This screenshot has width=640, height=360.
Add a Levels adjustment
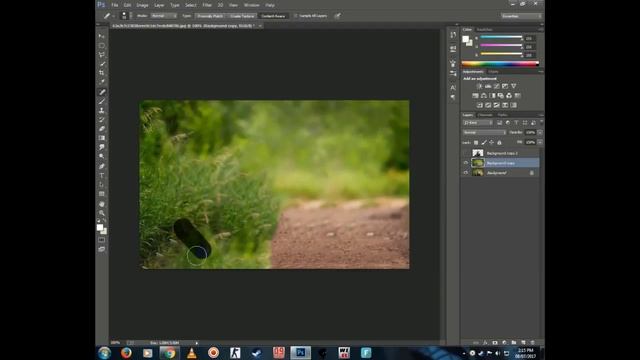pyautogui.click(x=488, y=86)
